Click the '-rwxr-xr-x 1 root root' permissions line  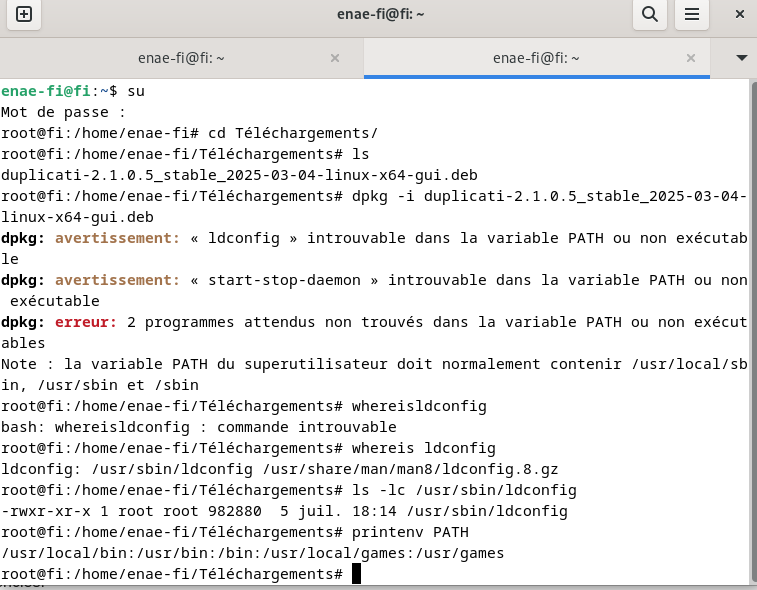click(x=284, y=511)
